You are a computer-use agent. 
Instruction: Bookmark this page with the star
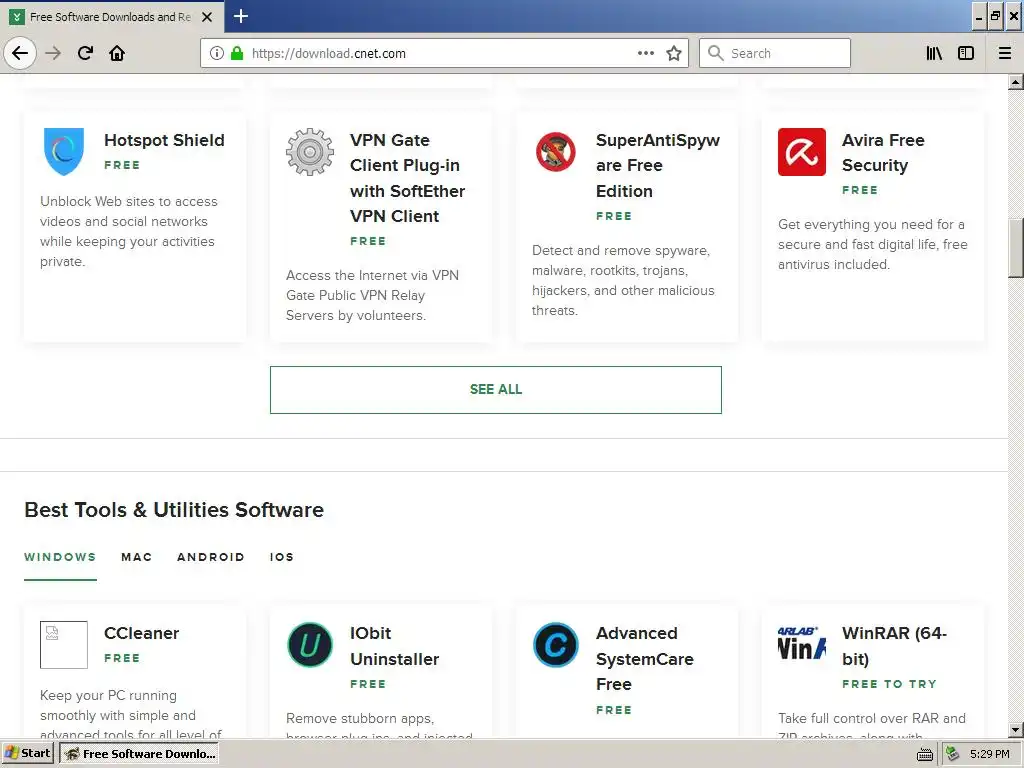click(674, 54)
